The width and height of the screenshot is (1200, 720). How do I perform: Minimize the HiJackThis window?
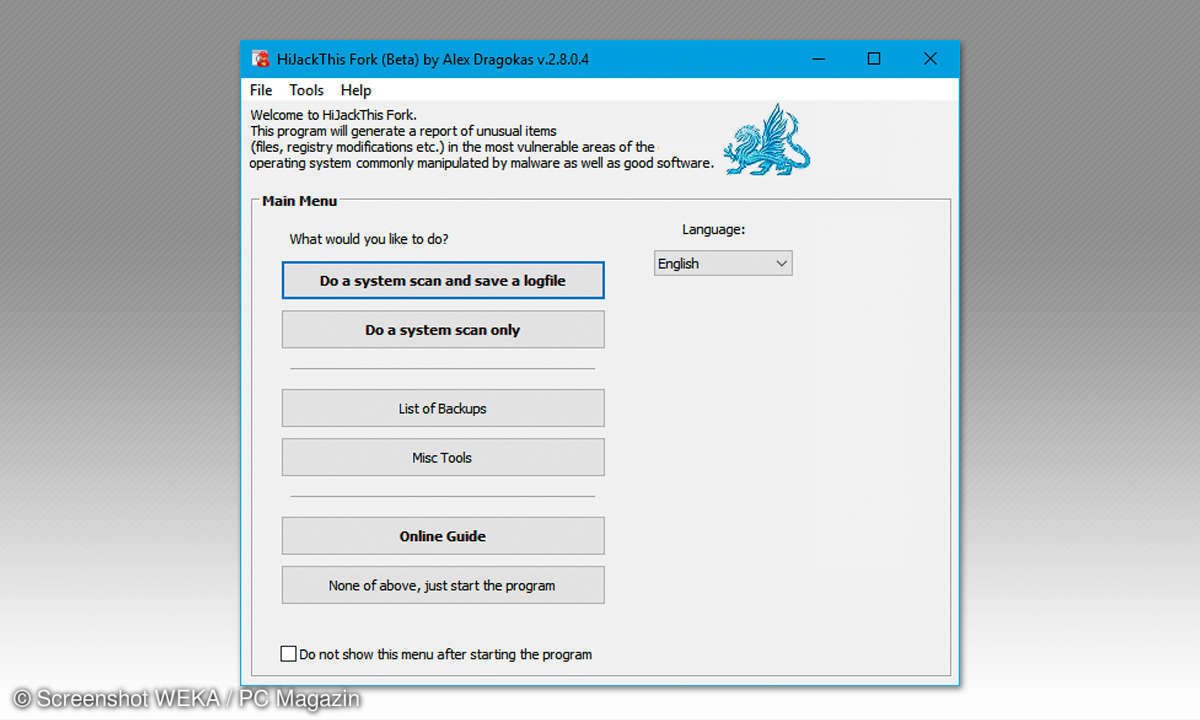[817, 59]
